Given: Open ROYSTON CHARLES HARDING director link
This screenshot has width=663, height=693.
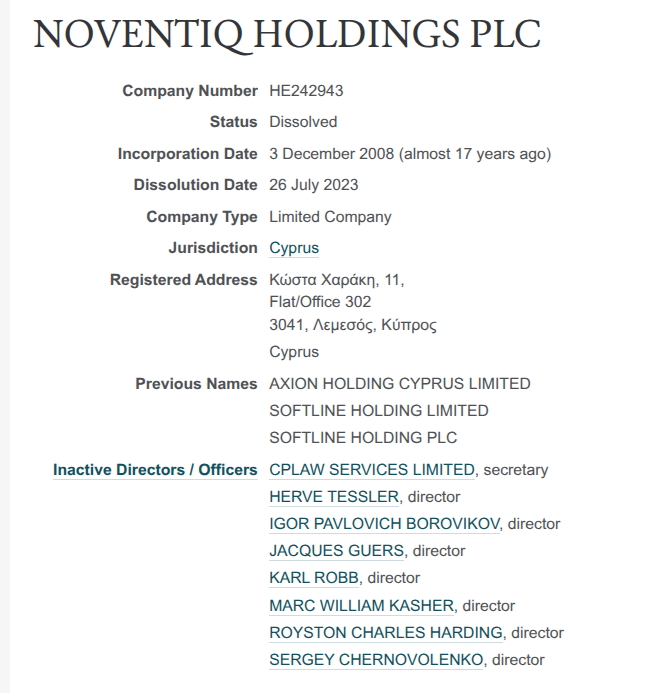Looking at the screenshot, I should 386,632.
